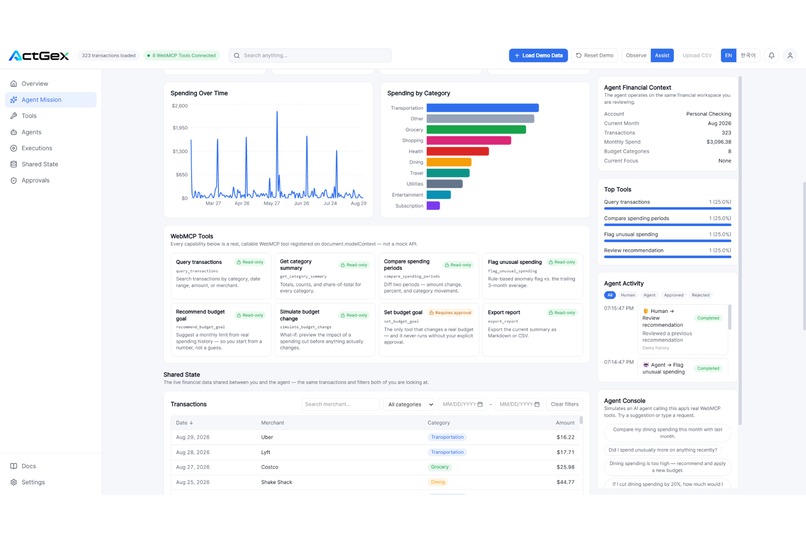Click Read-only badge on Compare spending periods
The image size is (806, 537).
pyautogui.click(x=457, y=265)
